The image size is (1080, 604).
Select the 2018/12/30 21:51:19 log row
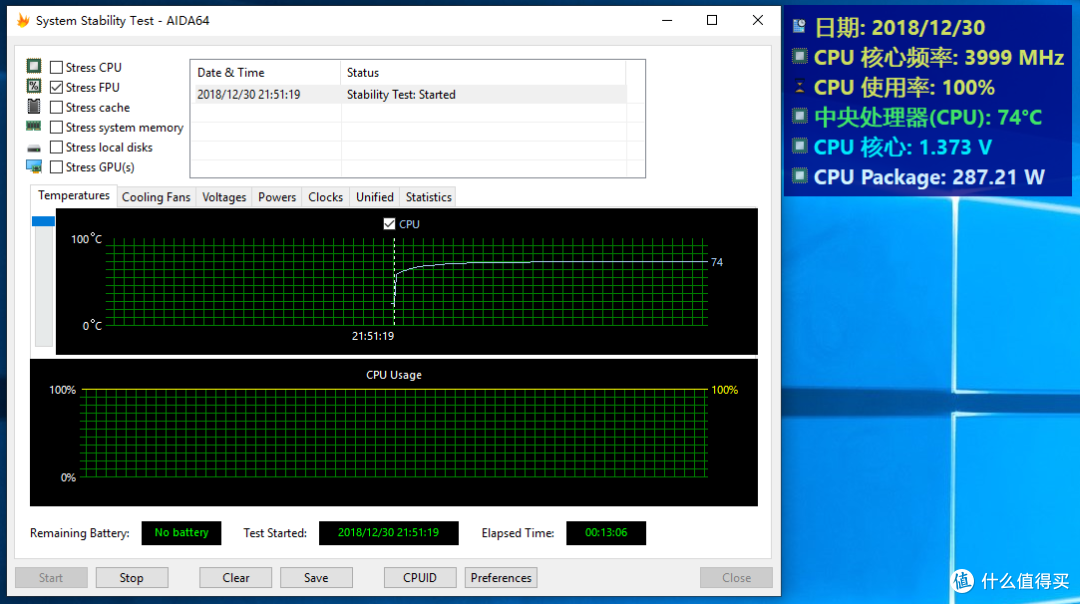point(409,94)
